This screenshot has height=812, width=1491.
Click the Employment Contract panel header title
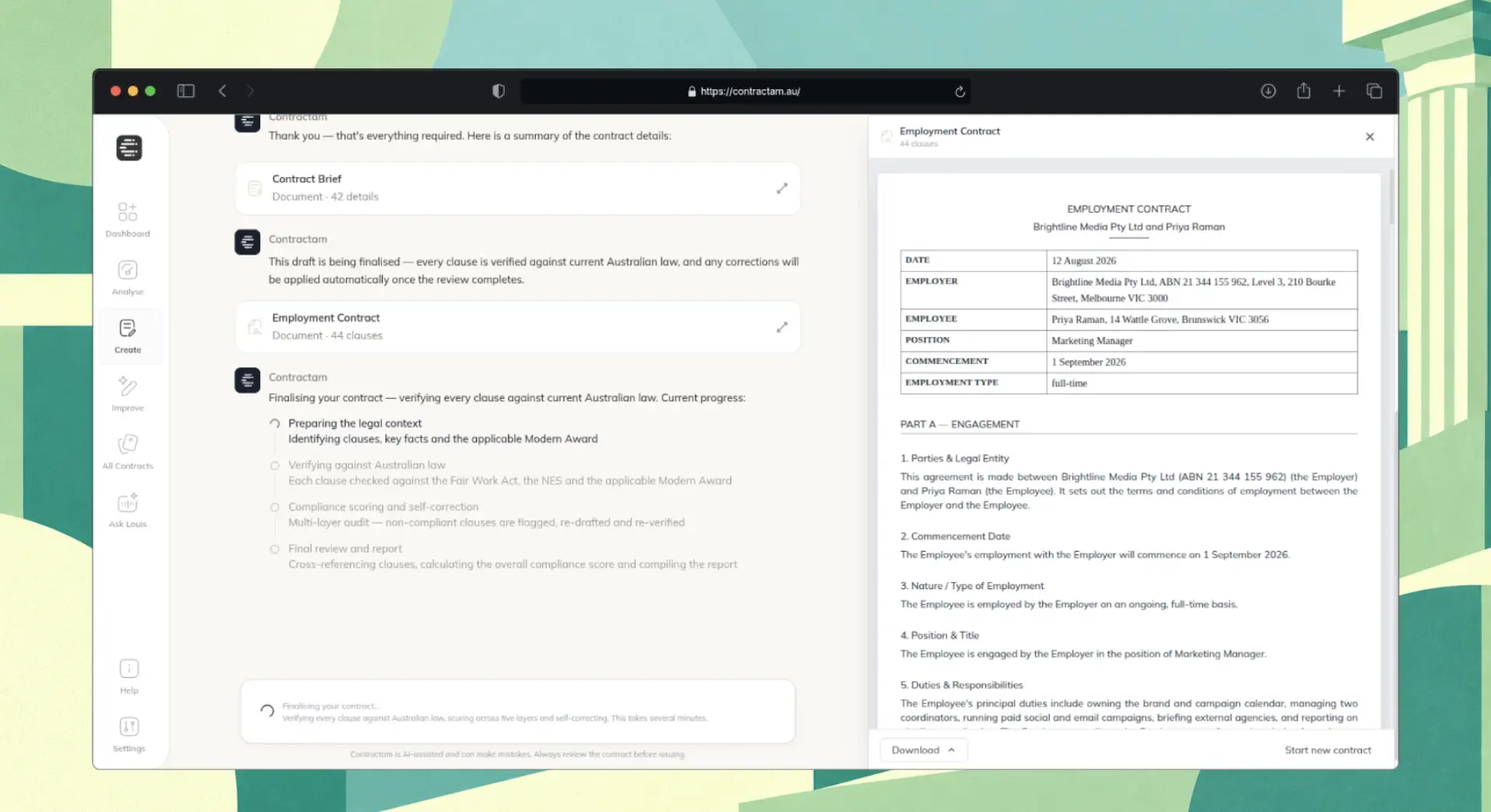(950, 131)
